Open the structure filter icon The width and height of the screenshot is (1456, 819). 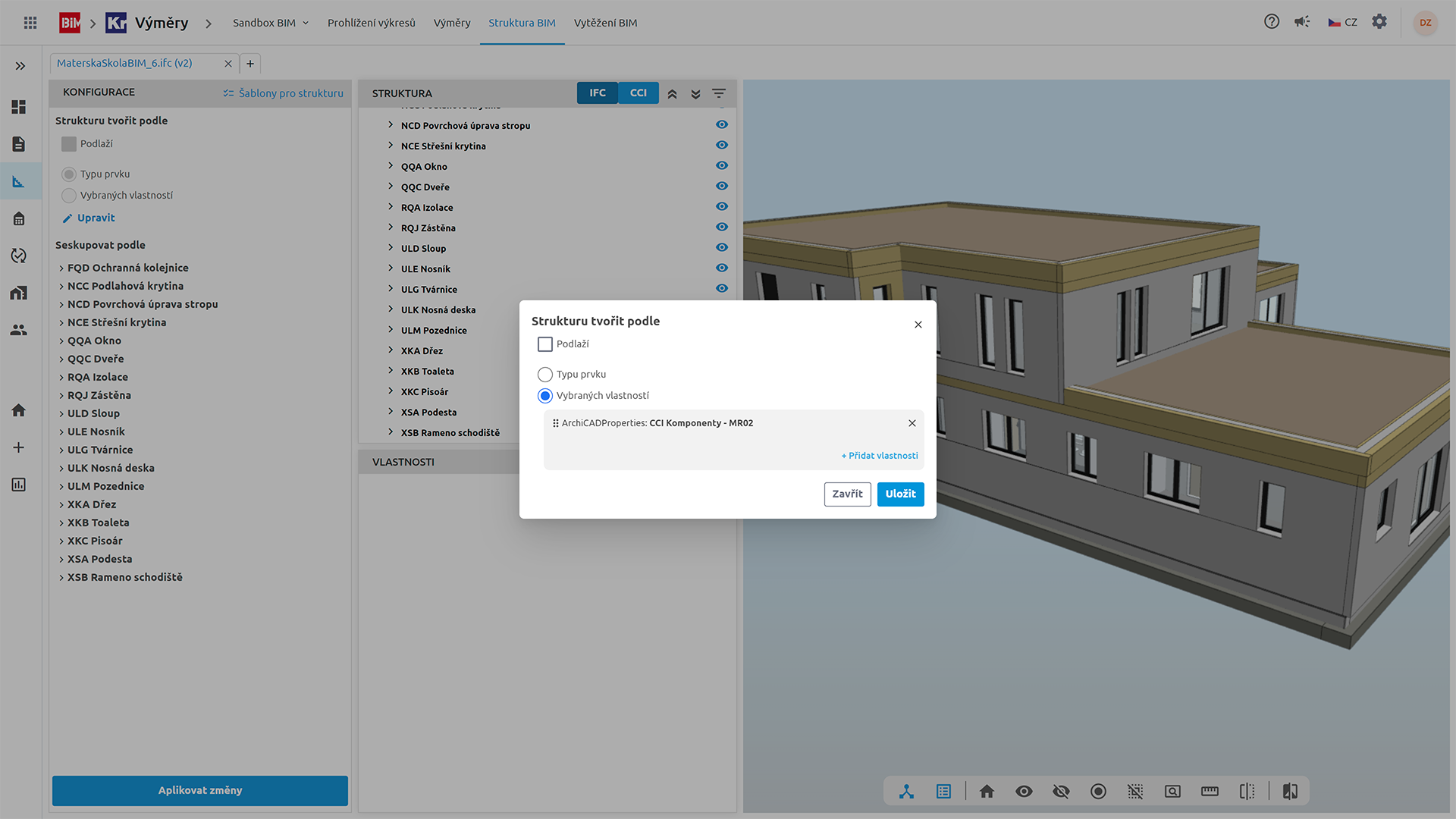click(719, 93)
